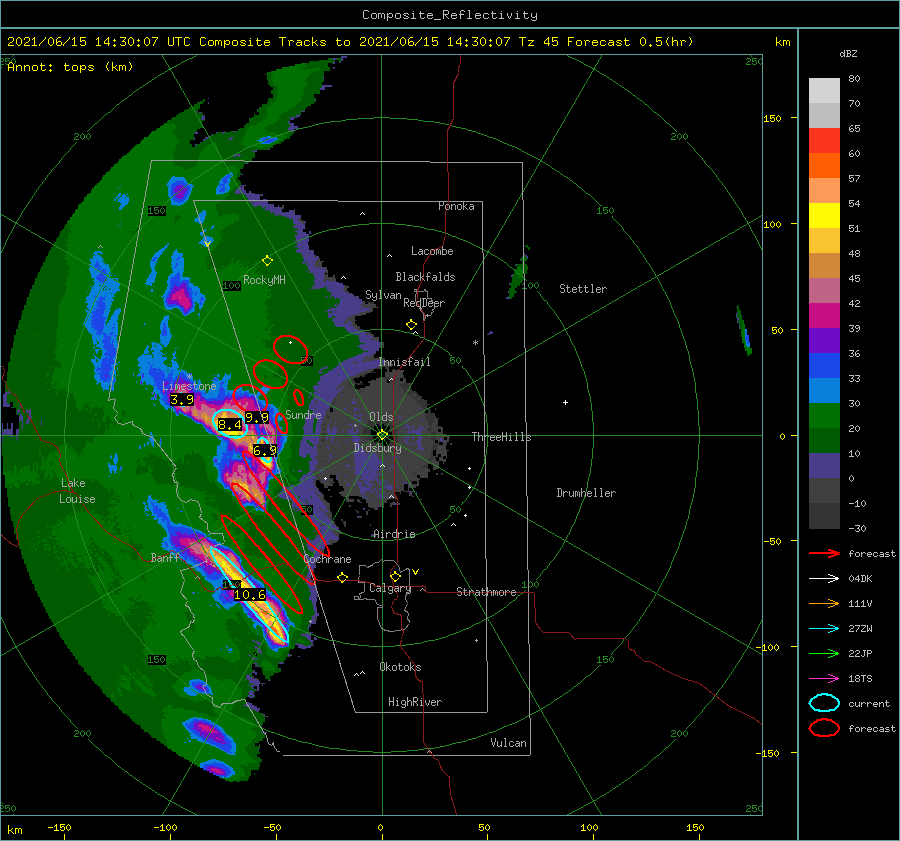Image resolution: width=900 pixels, height=841 pixels.
Task: Click the Drumheller city label
Action: (x=586, y=493)
